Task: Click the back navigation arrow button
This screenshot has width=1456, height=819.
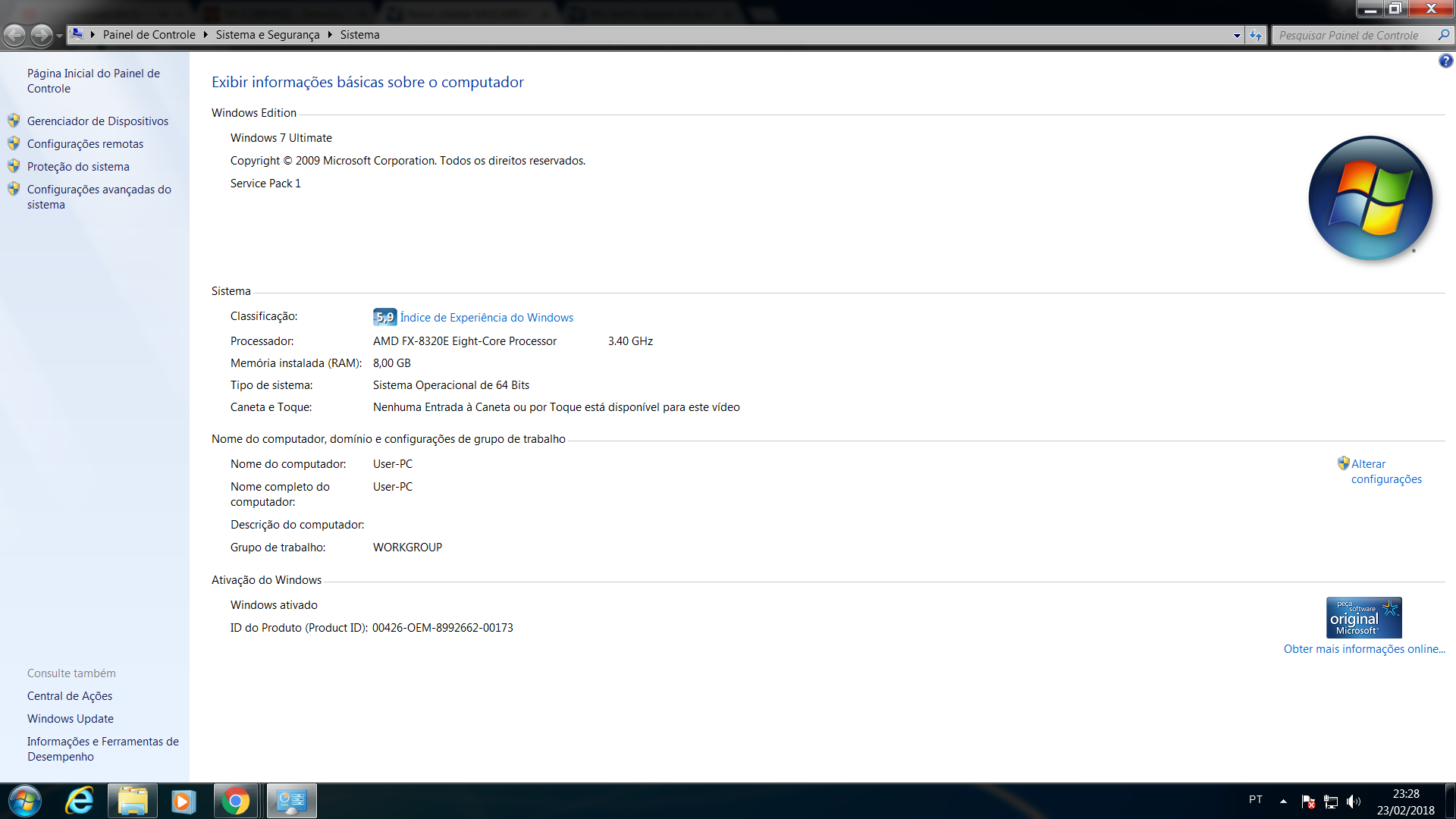Action: click(x=14, y=35)
